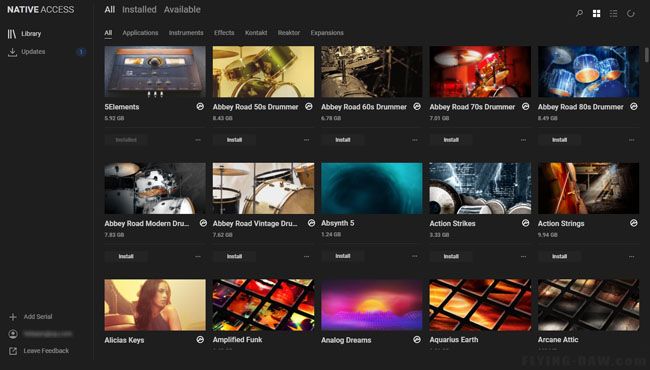Screen dimensions: 650x370
Task: Click the Installed button for 5Elements
Action: [126, 140]
